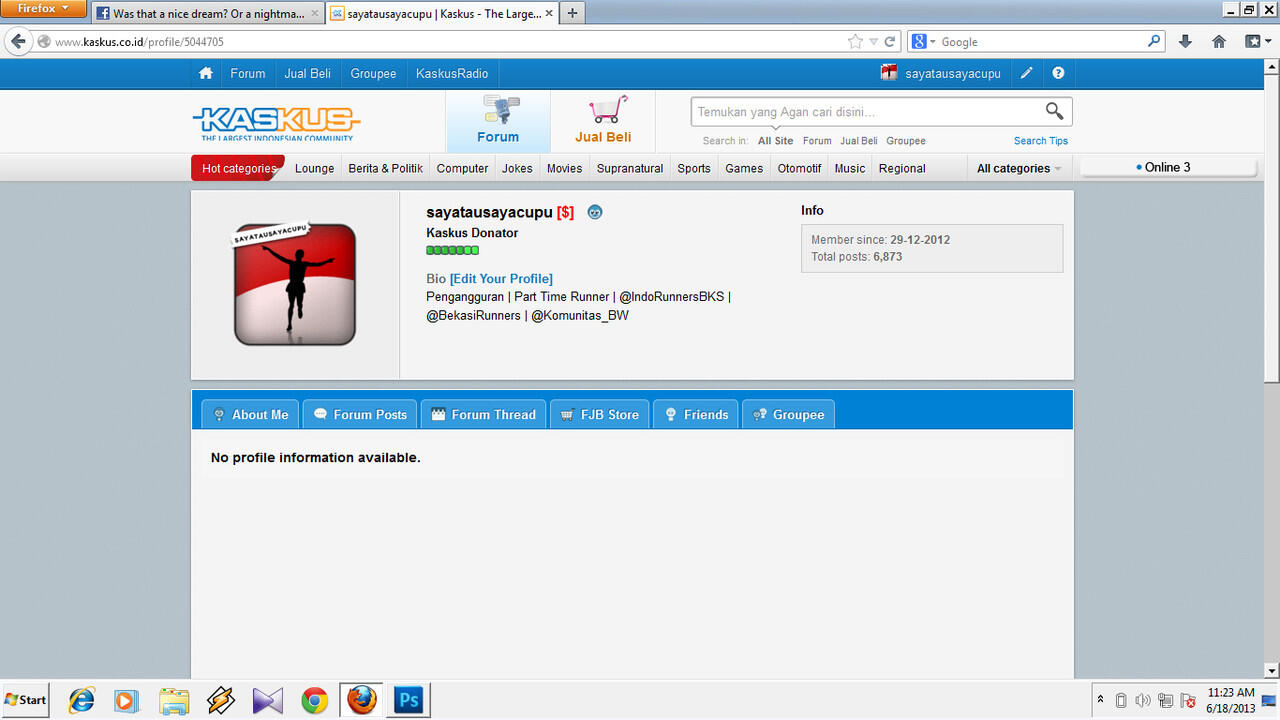The image size is (1280, 720).
Task: Click the Firefox home icon
Action: click(x=1219, y=42)
